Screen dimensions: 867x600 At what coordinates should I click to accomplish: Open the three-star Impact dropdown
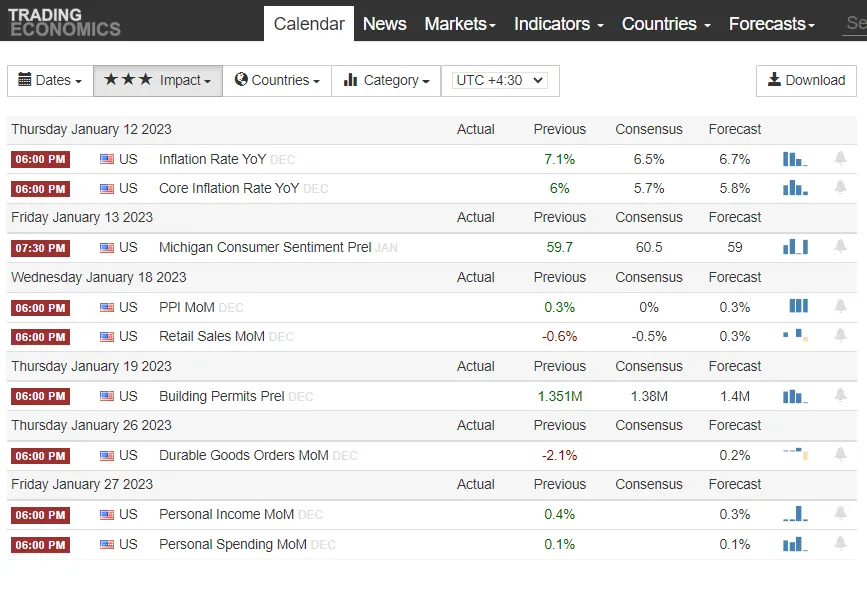pyautogui.click(x=158, y=81)
